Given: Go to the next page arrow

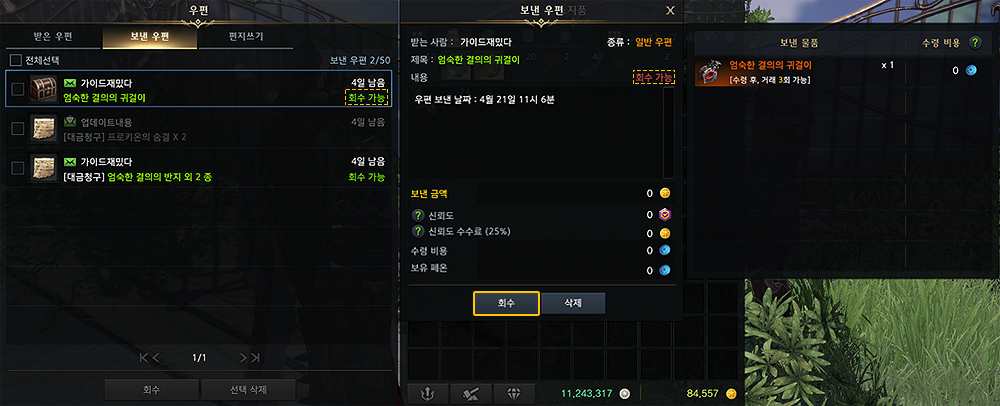Looking at the screenshot, I should [x=243, y=358].
